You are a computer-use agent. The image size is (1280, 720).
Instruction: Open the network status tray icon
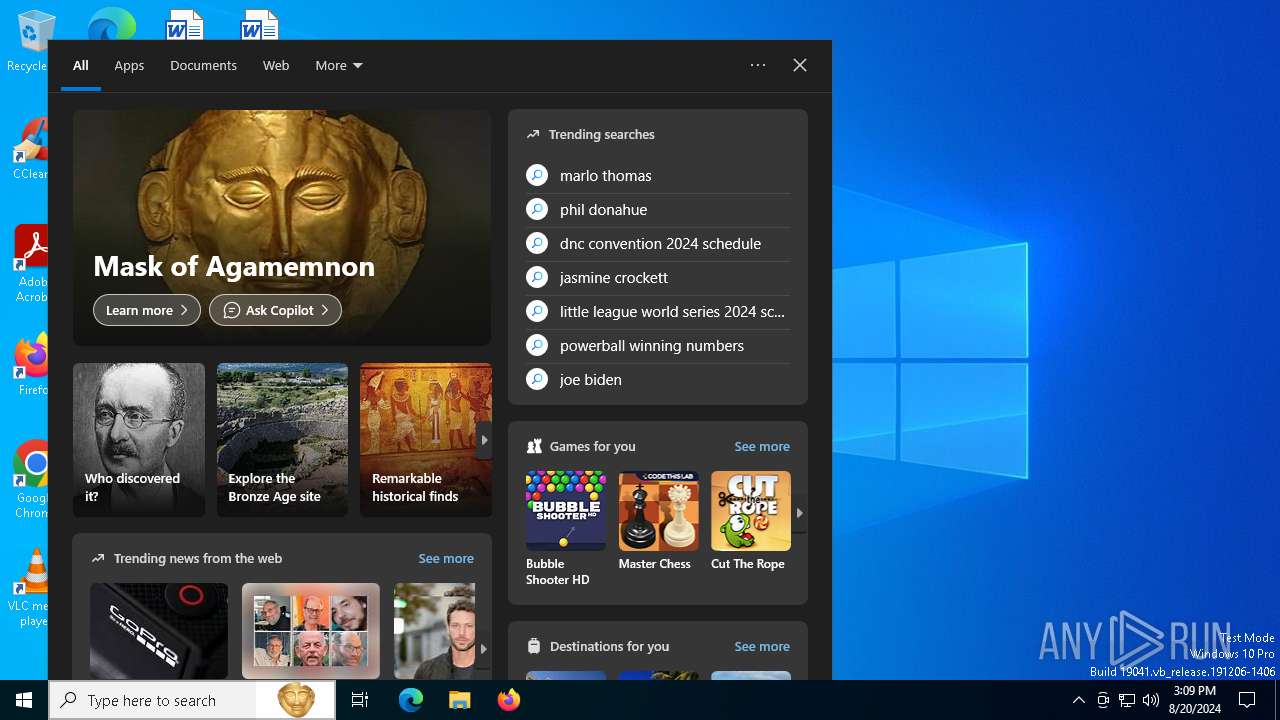(x=1127, y=700)
